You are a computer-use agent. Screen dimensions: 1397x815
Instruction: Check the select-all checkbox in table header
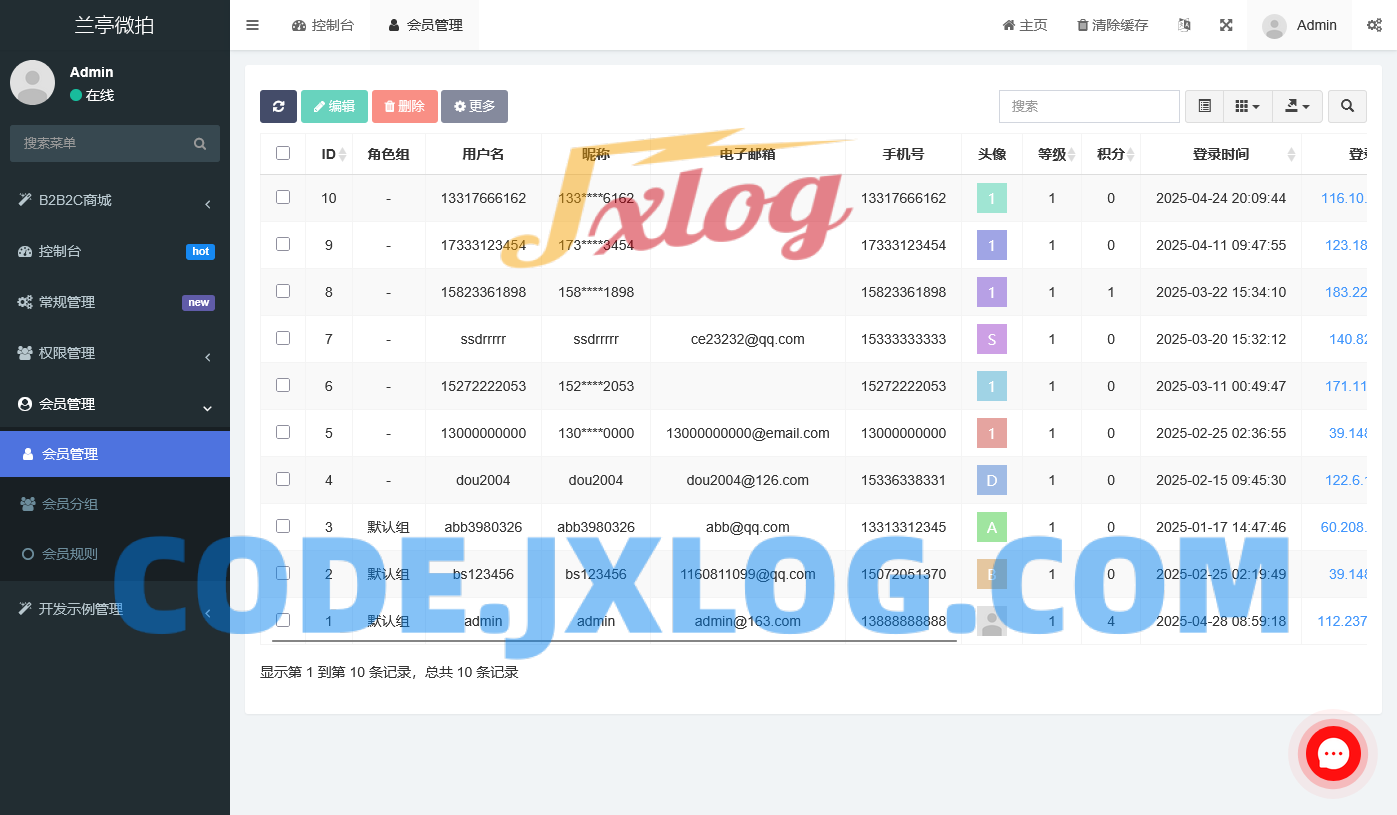pos(283,153)
